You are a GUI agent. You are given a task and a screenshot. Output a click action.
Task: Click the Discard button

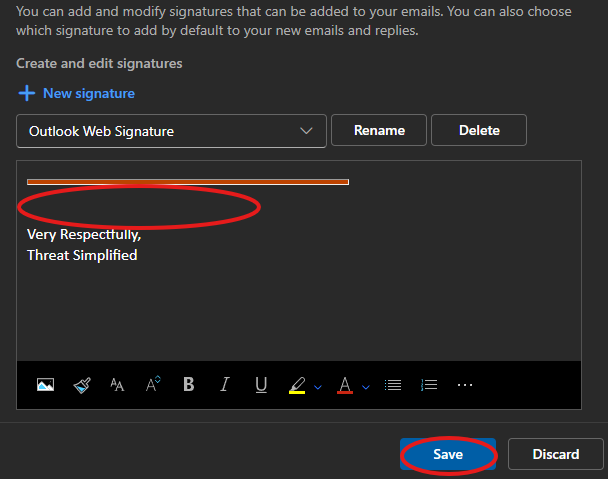[555, 454]
